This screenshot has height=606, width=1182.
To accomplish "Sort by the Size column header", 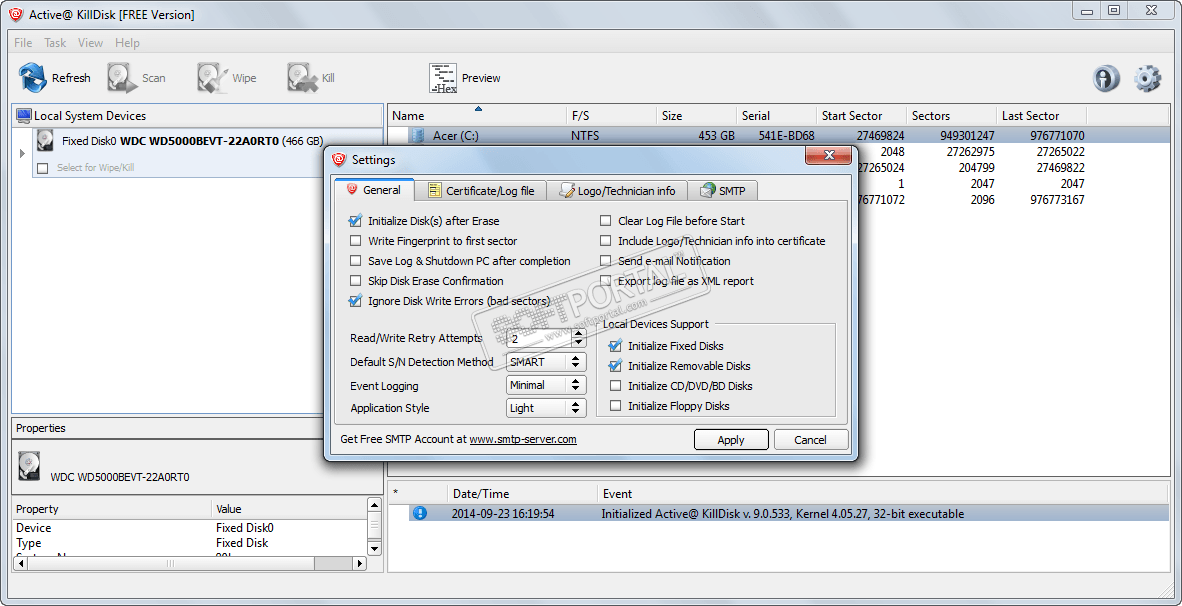I will 697,115.
